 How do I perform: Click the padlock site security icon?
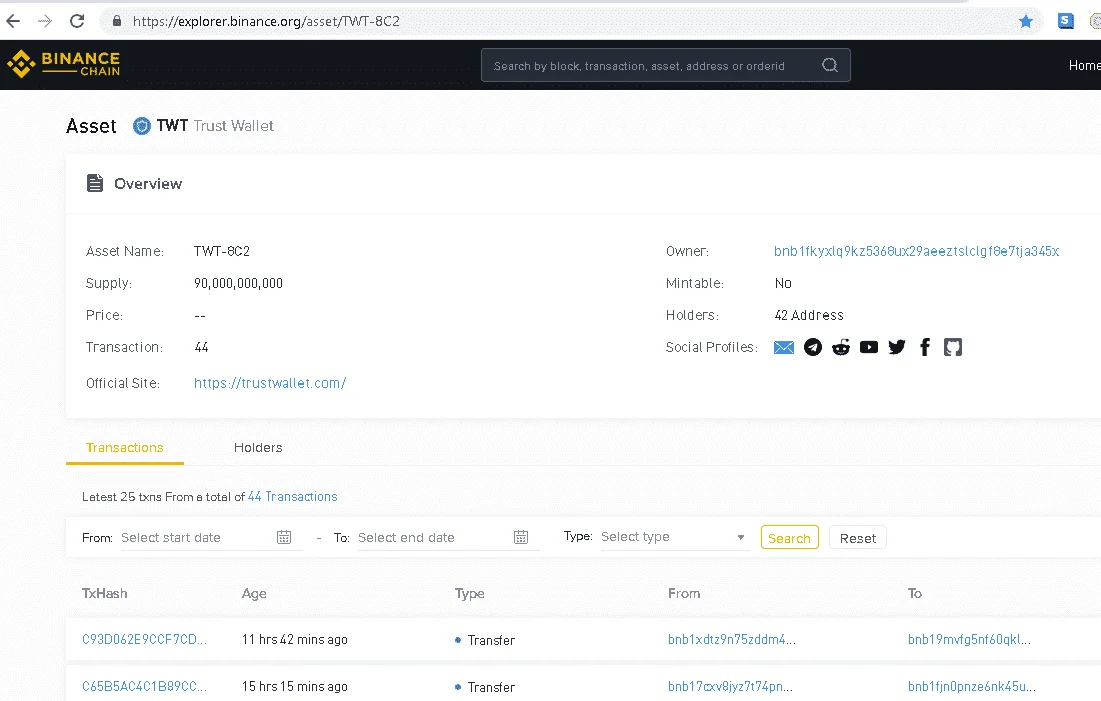117,21
